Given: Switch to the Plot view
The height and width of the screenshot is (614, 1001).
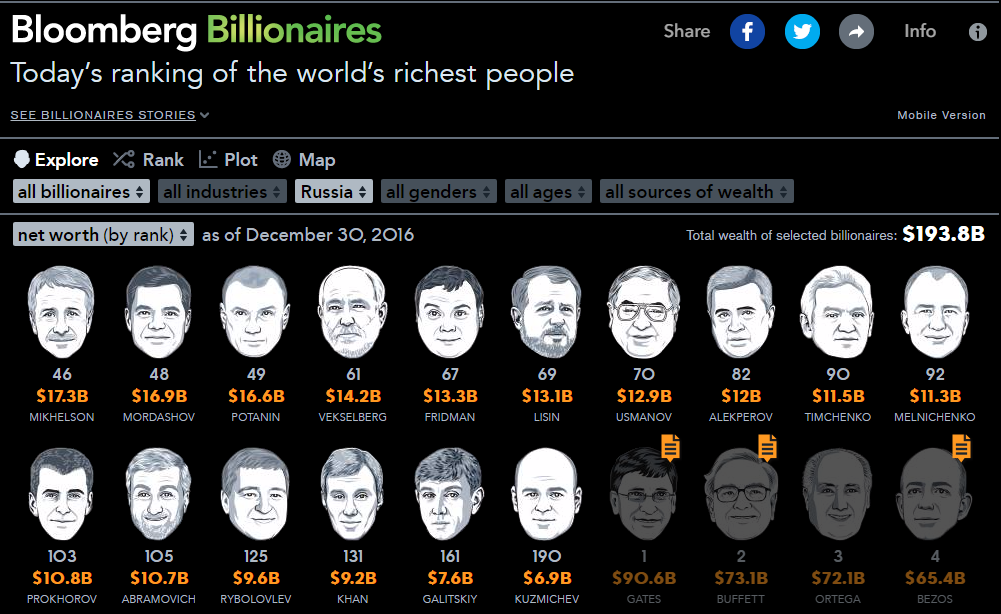Looking at the screenshot, I should pos(229,160).
